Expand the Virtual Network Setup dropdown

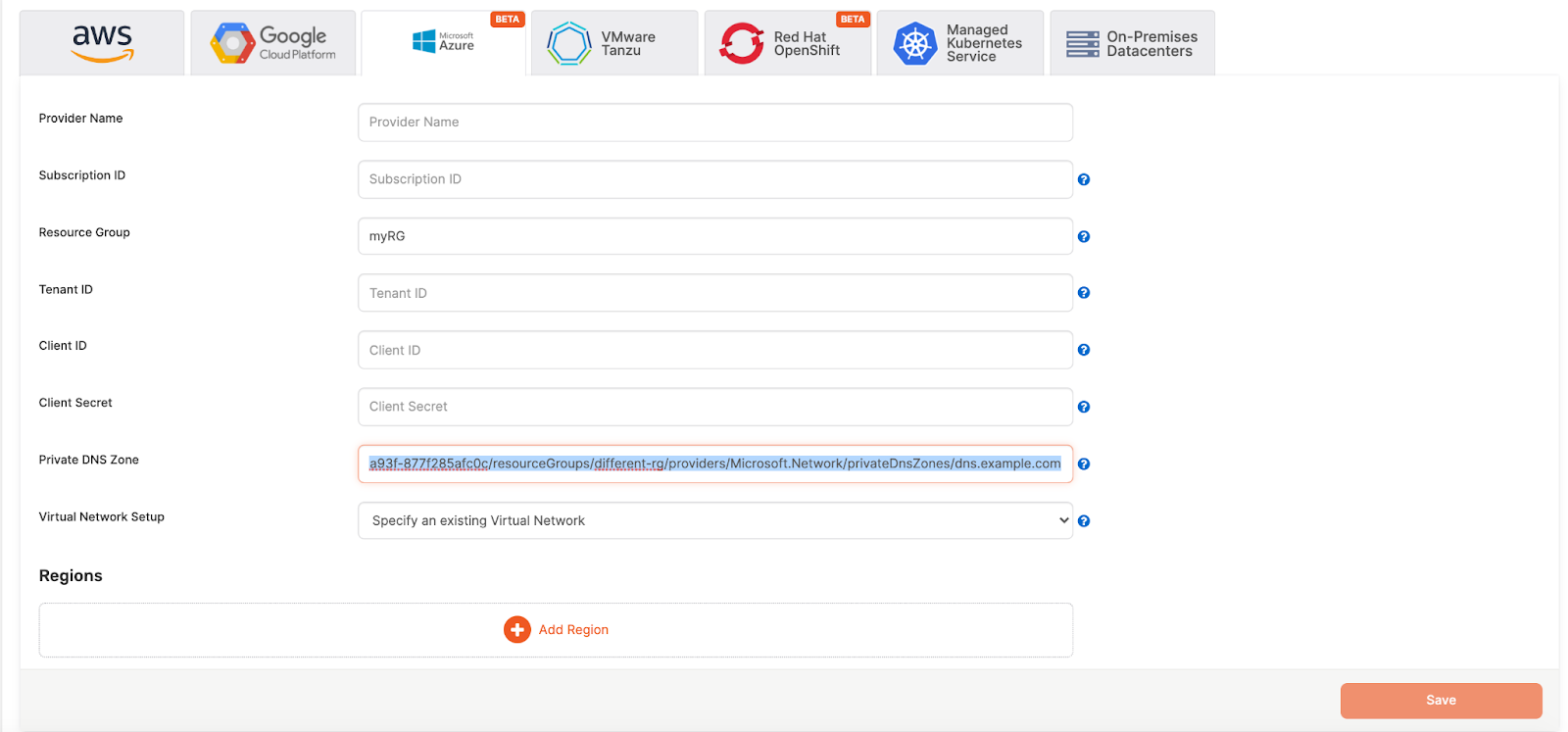[x=715, y=521]
